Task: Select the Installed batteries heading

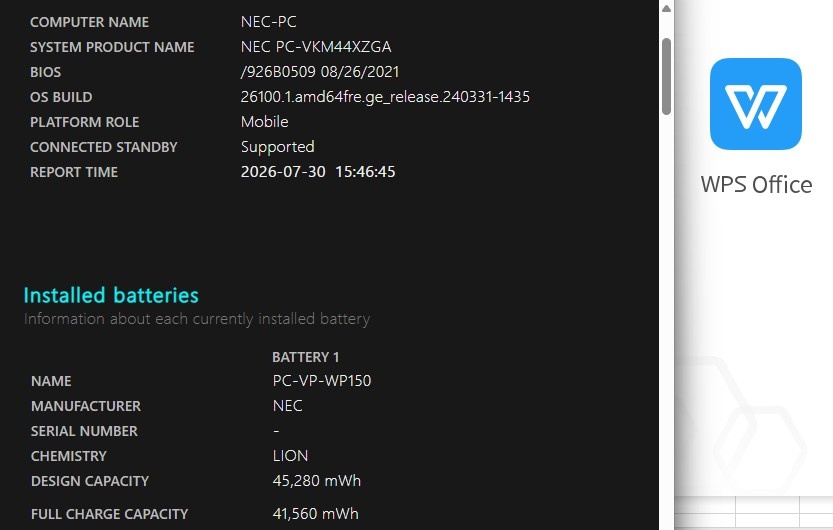Action: coord(111,295)
